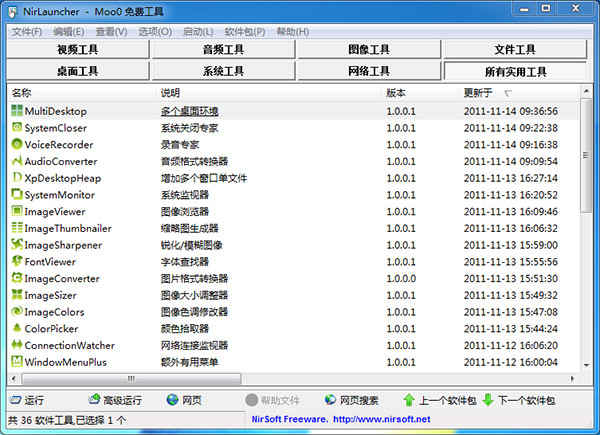The image size is (600, 435).
Task: Click the ImageSizer icon
Action: coord(17,295)
